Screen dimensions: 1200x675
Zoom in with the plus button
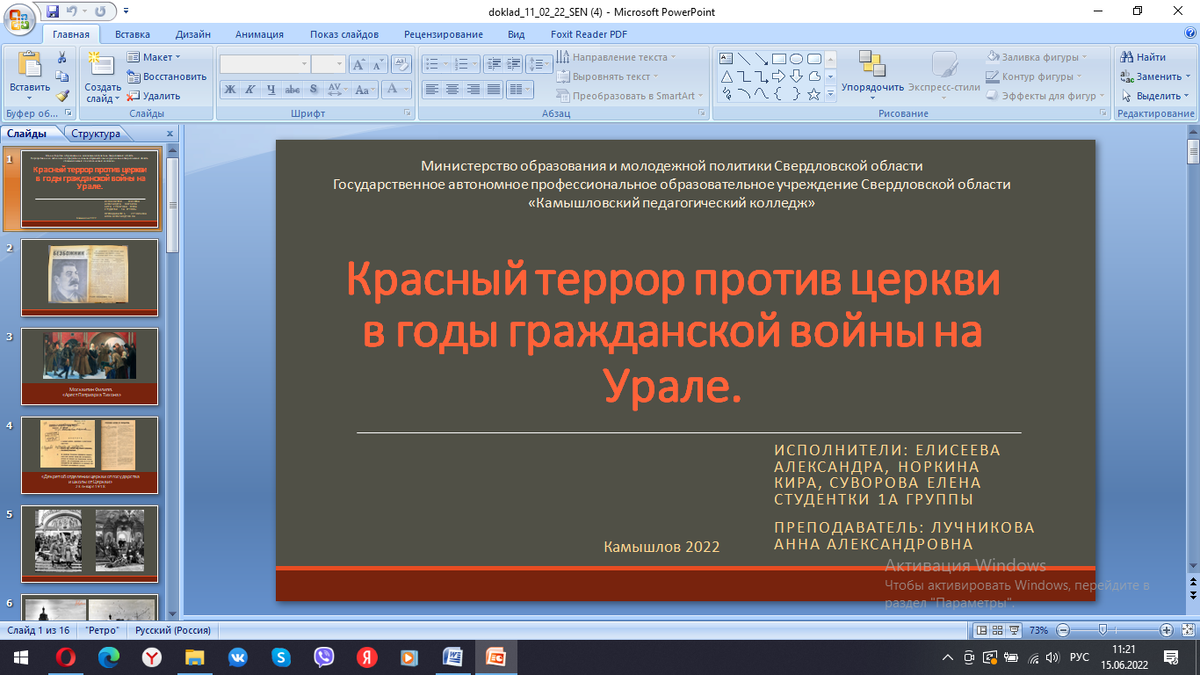tap(1166, 630)
